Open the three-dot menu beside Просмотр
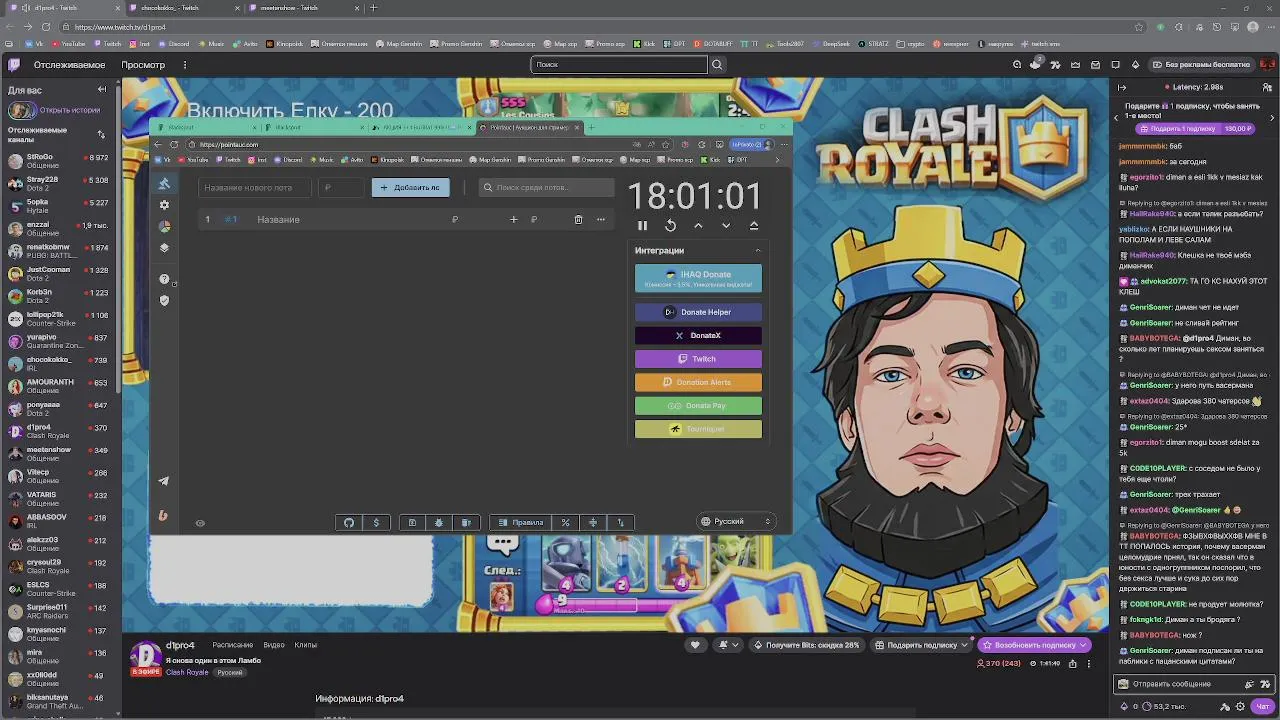Viewport: 1280px width, 720px height. tap(185, 65)
